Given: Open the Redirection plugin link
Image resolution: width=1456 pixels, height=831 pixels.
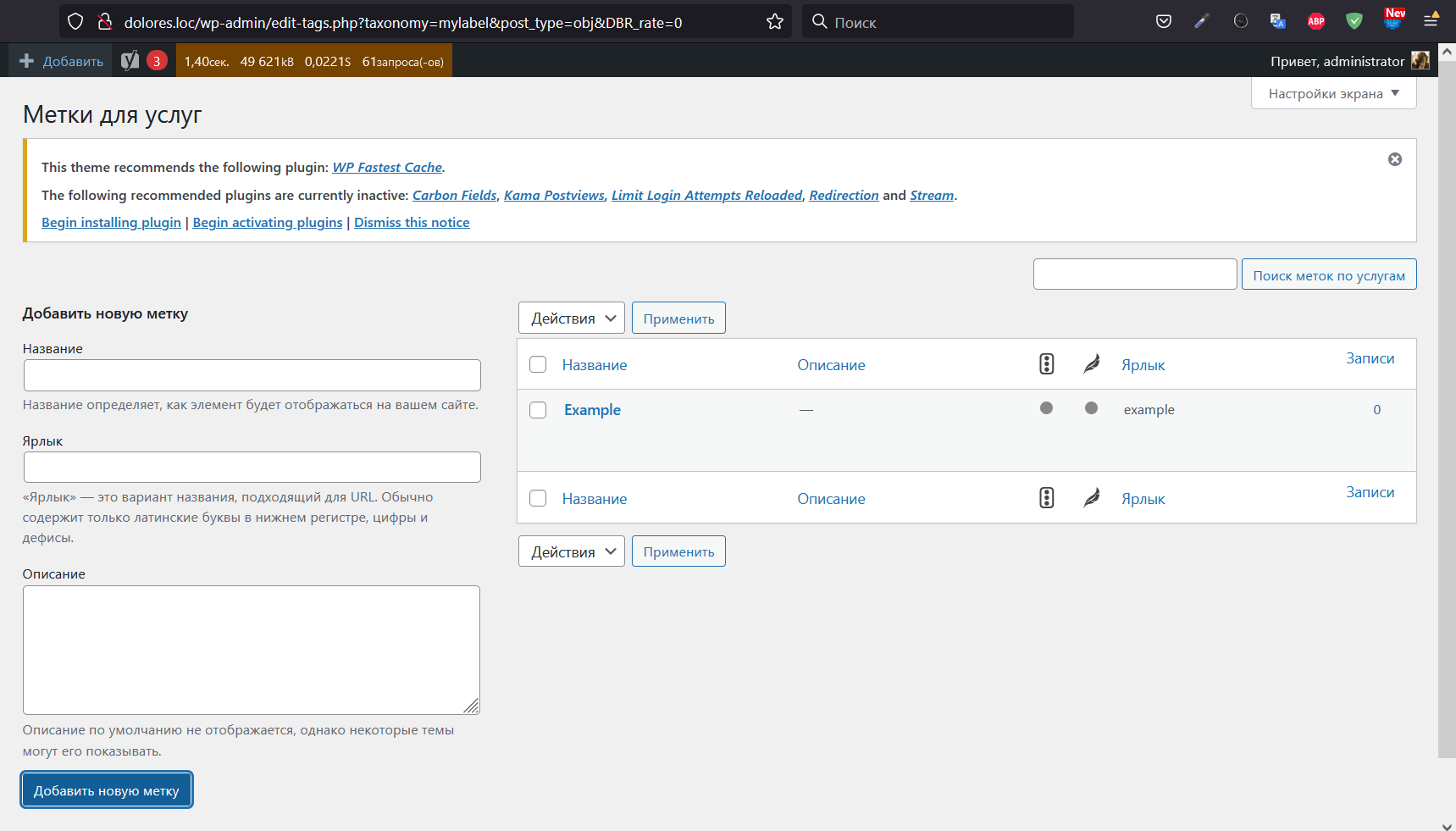Looking at the screenshot, I should coord(844,195).
